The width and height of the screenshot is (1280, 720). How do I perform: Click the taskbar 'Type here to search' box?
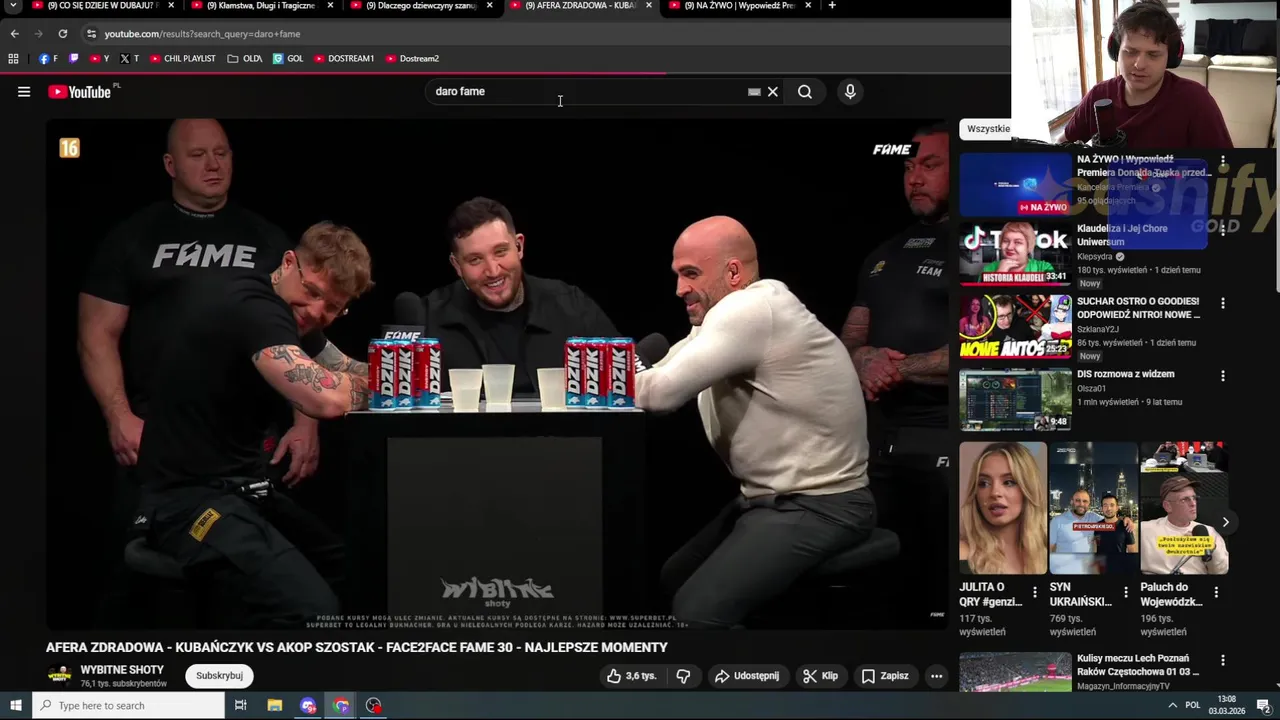pyautogui.click(x=128, y=706)
